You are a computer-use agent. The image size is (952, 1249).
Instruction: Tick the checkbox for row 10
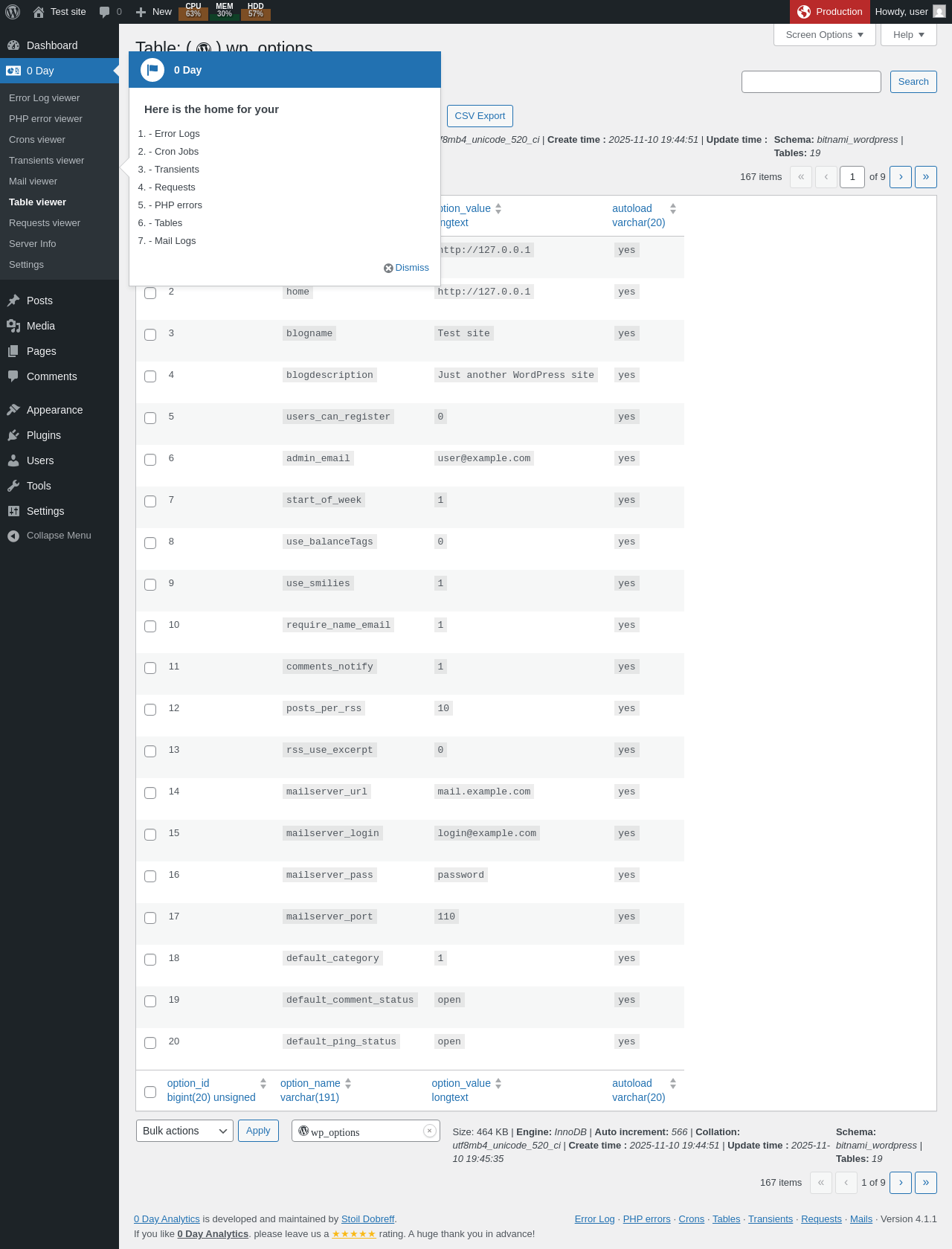[x=150, y=626]
